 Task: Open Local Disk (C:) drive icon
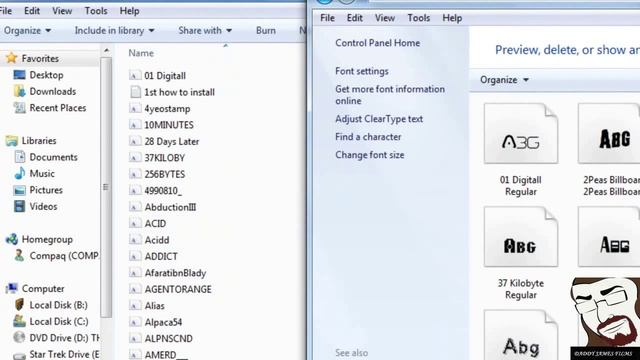(x=19, y=321)
